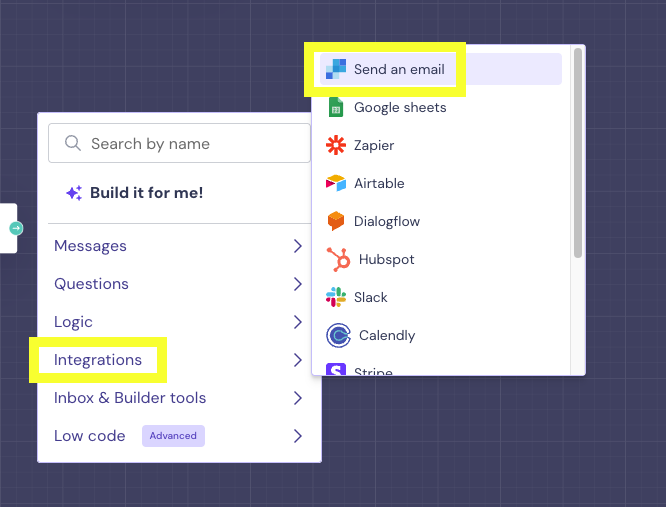Click the Hubspot sprocket icon
The image size is (666, 507).
click(338, 259)
